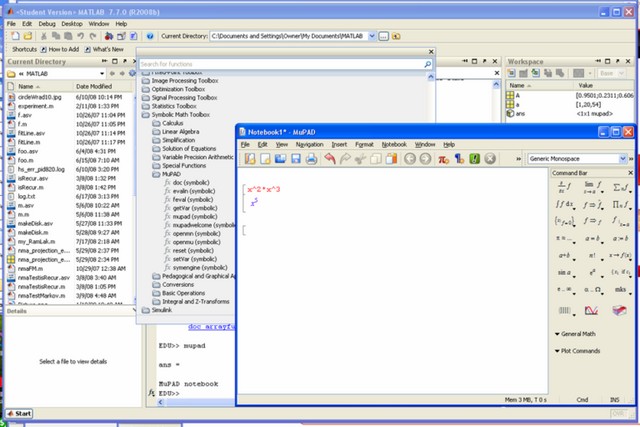This screenshot has height=427, width=640.
Task: Close the Command Bar panel
Action: click(630, 173)
